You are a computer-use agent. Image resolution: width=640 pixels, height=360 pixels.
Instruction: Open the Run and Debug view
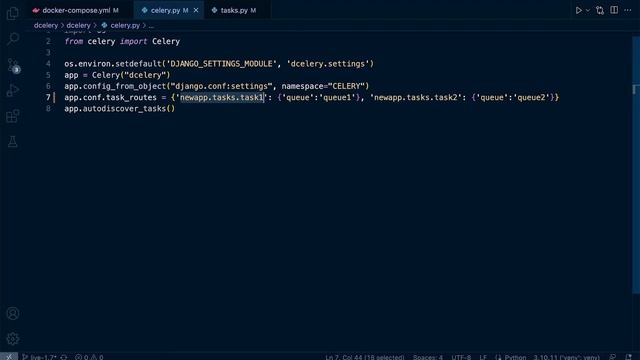coord(13,91)
